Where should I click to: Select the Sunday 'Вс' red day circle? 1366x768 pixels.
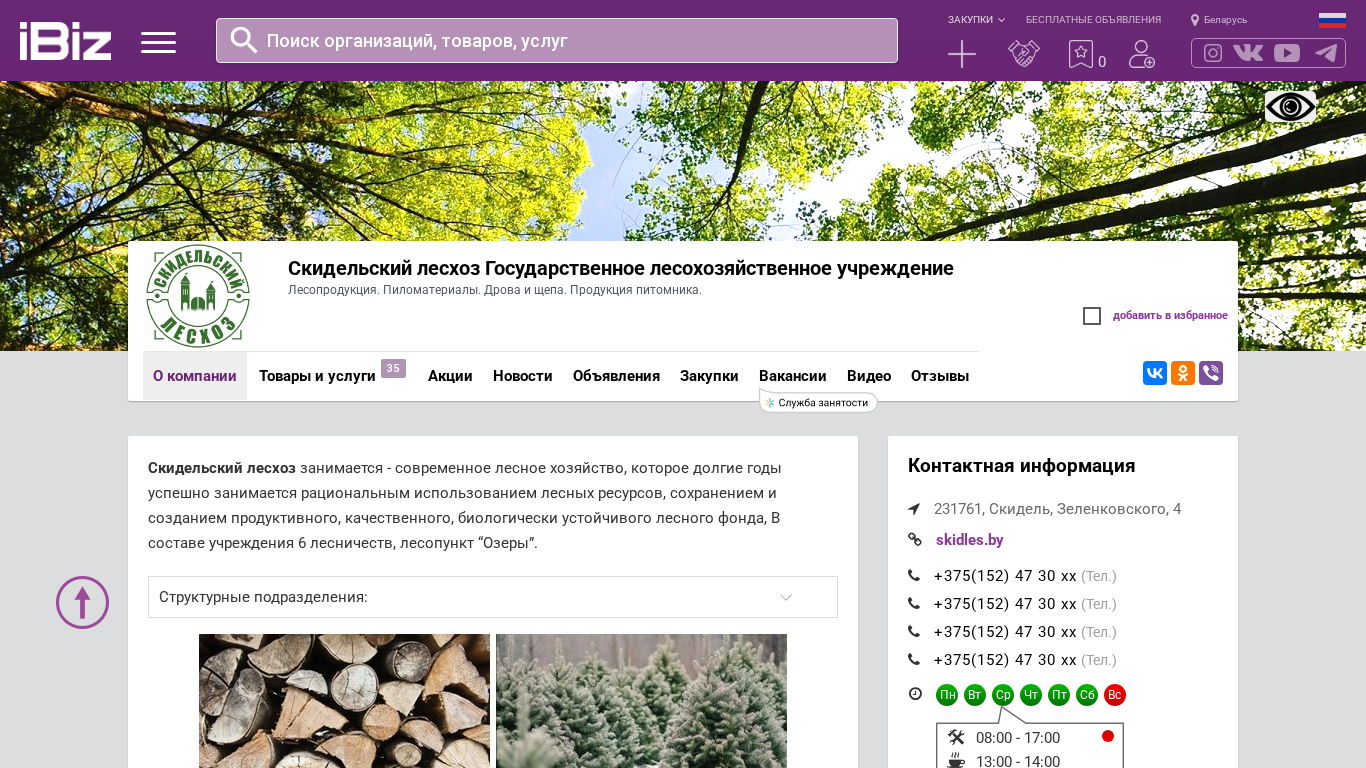pos(1115,695)
